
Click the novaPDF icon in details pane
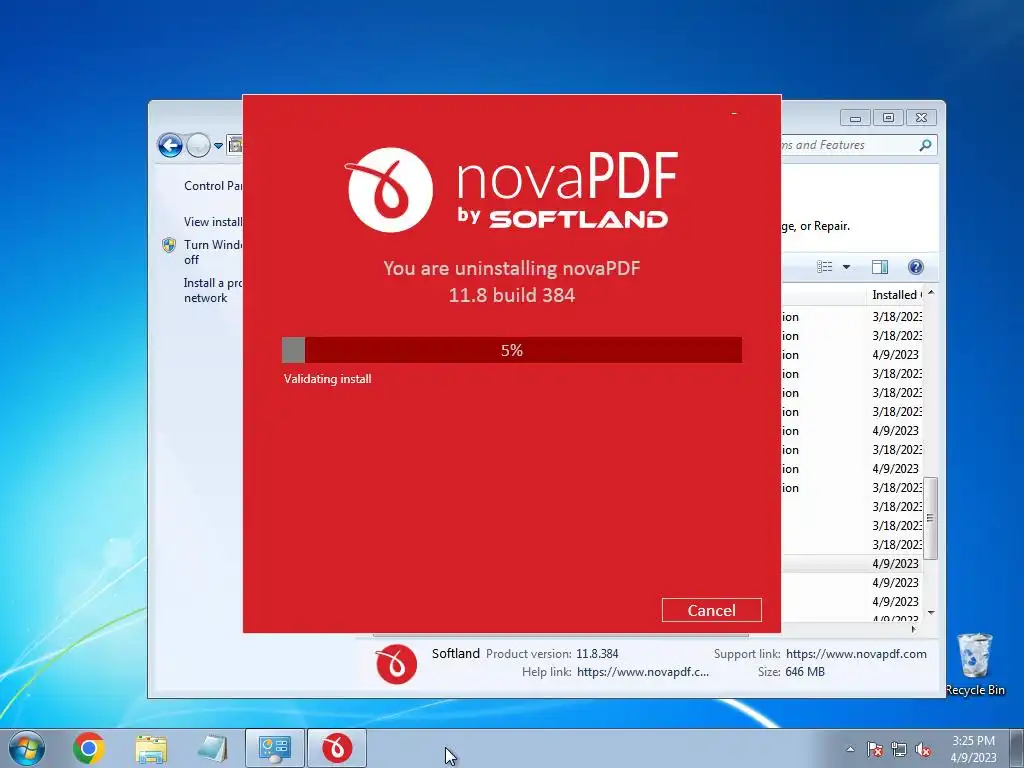pyautogui.click(x=396, y=664)
